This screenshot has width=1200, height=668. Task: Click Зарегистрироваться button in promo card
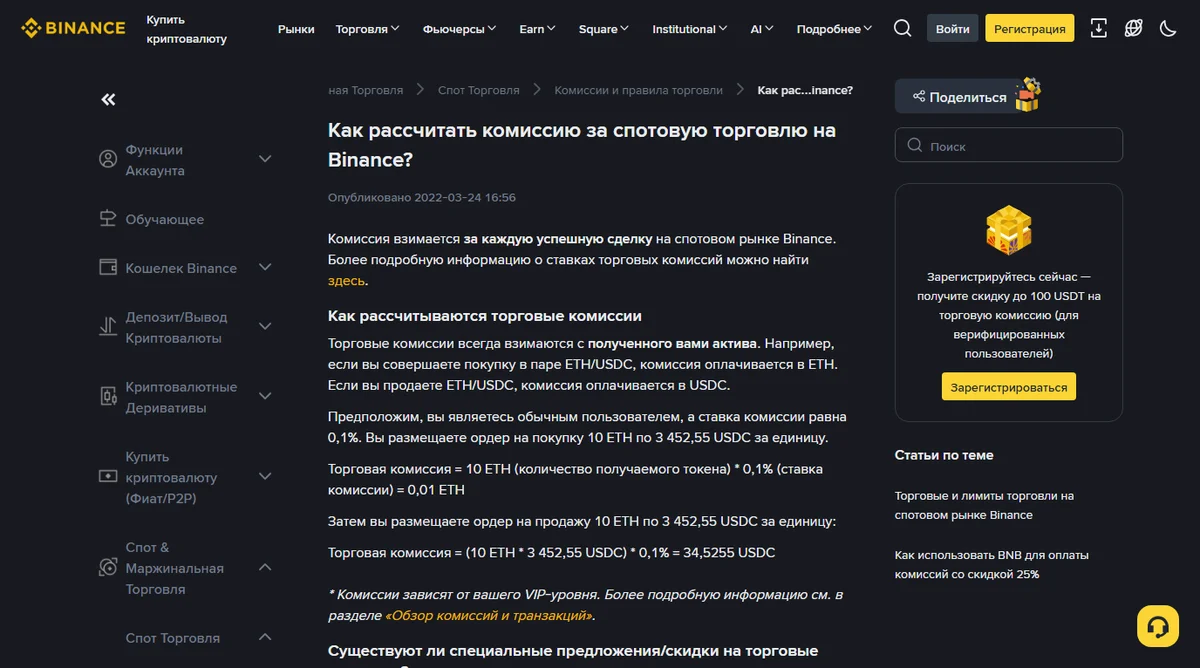[x=1008, y=387]
